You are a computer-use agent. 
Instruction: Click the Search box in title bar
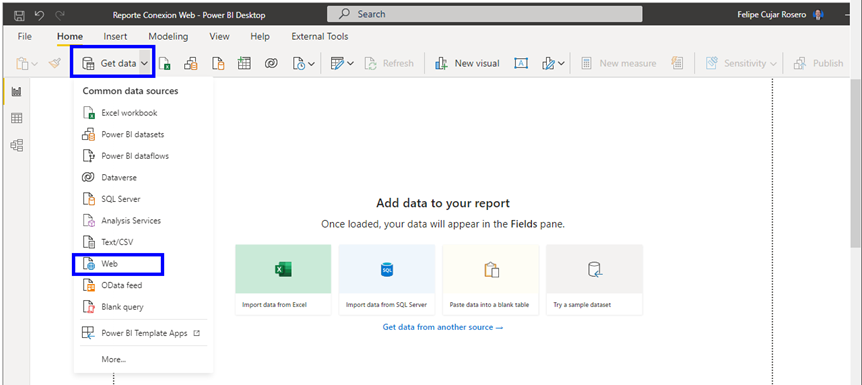click(484, 14)
